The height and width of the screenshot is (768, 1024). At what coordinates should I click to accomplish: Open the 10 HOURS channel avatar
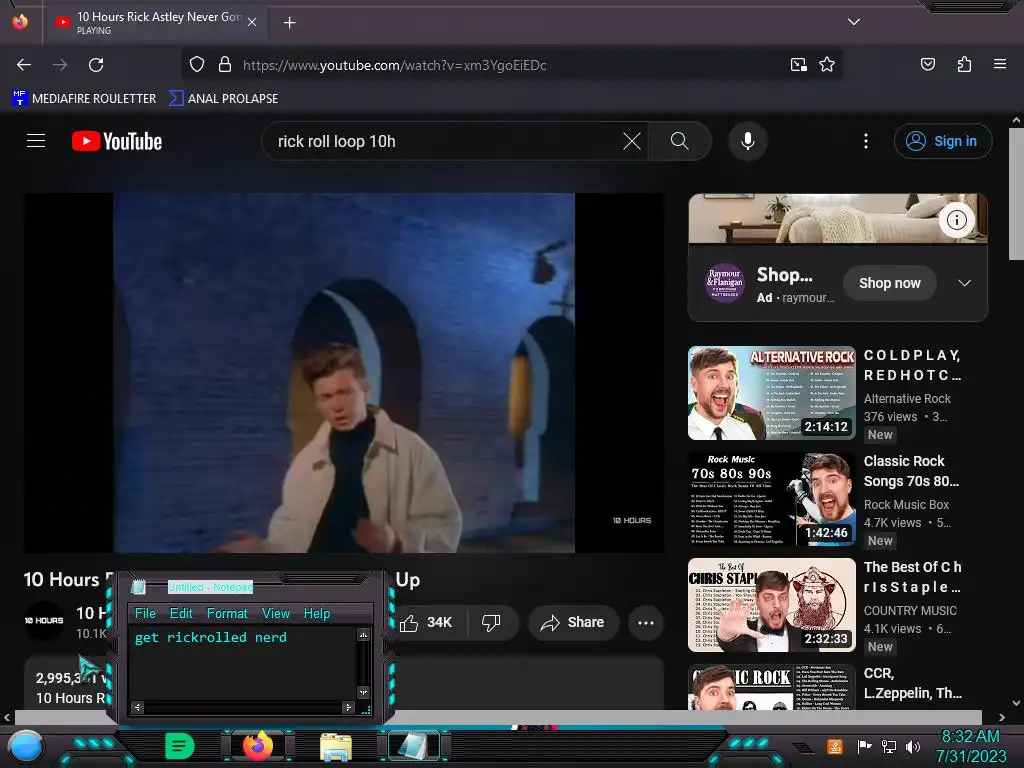(44, 620)
